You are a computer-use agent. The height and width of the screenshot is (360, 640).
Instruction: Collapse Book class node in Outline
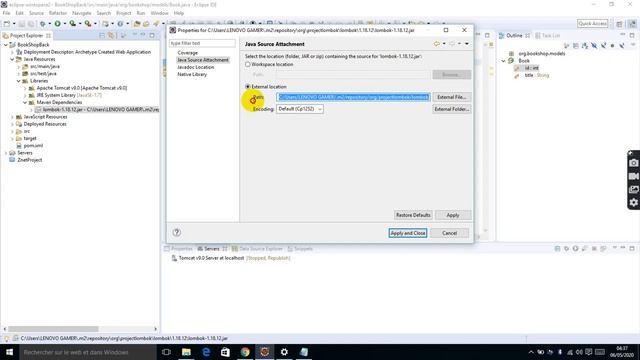[503, 61]
